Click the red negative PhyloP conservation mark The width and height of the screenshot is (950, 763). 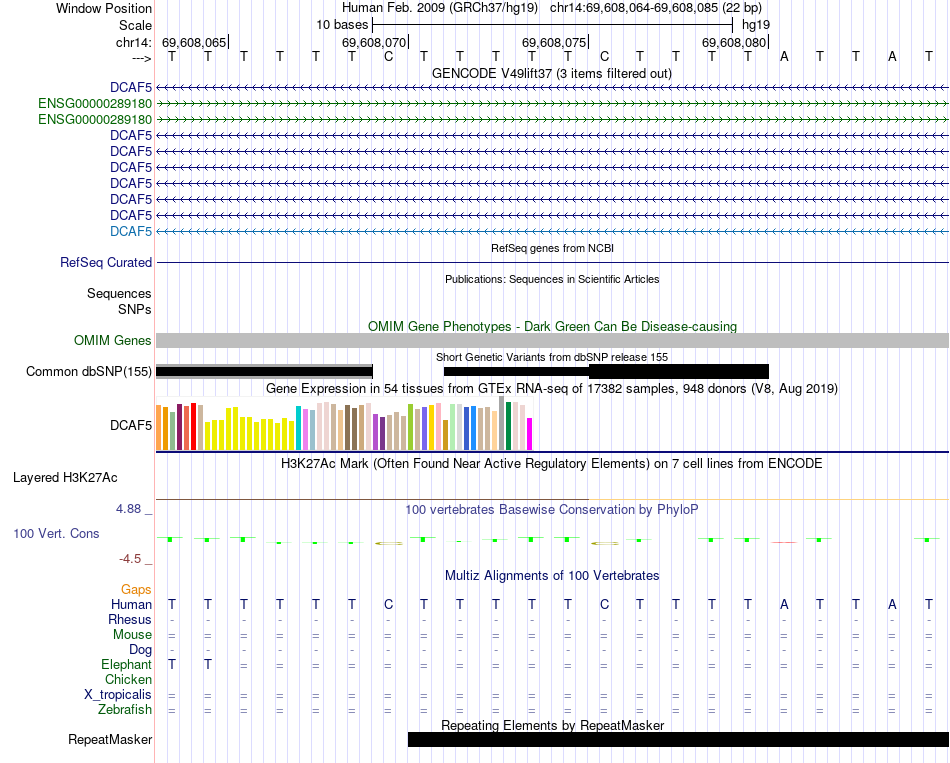783,542
